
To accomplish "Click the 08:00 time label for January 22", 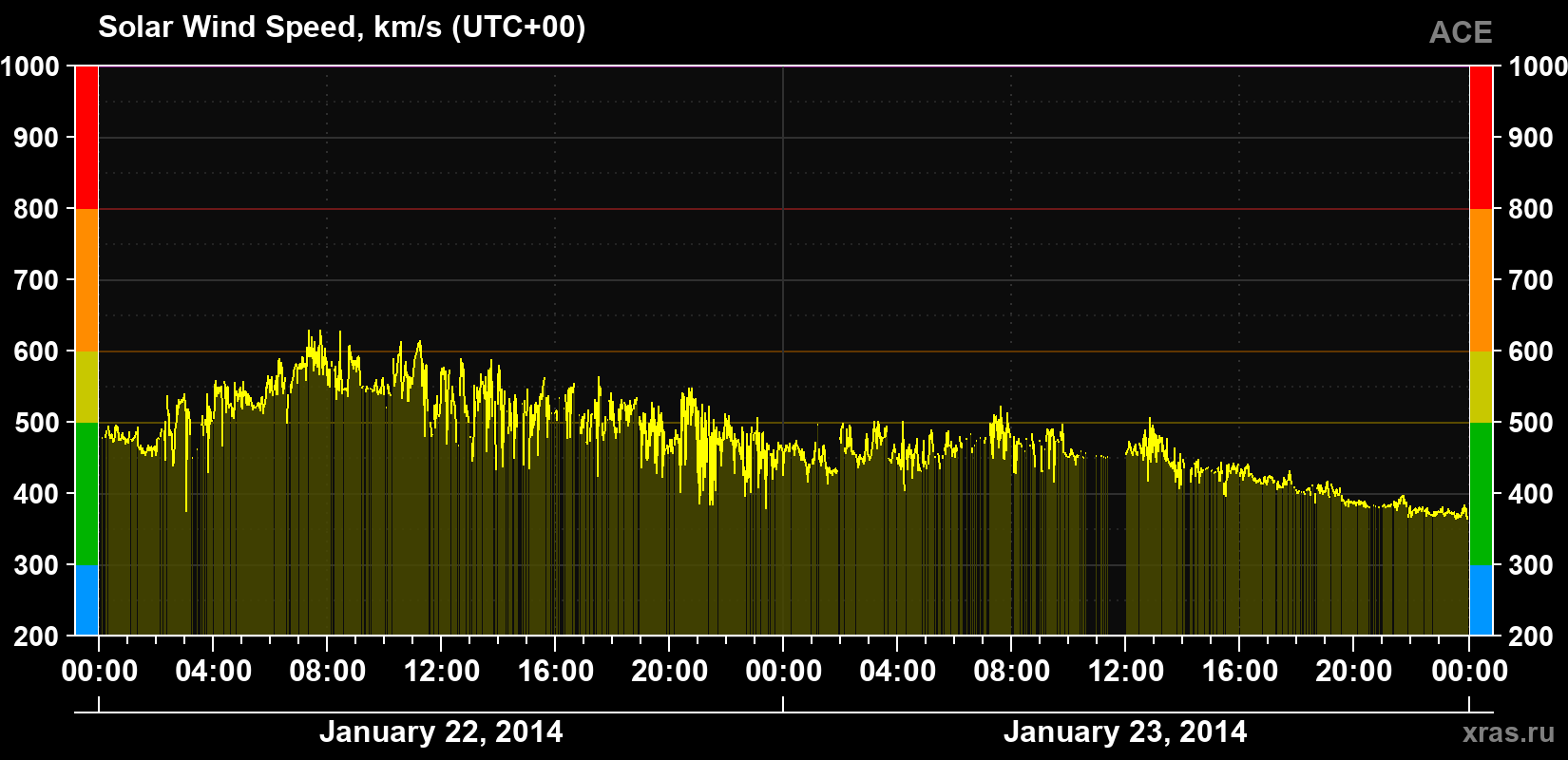I will (328, 672).
